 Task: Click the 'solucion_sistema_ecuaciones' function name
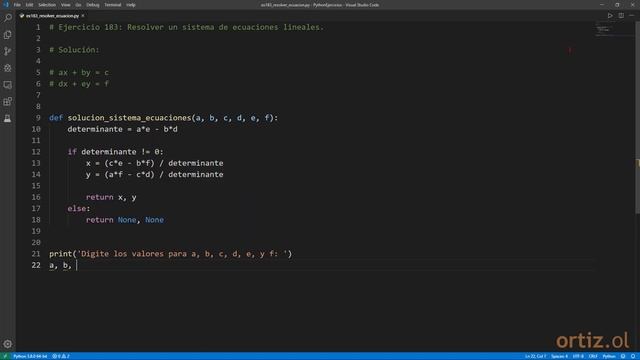tap(129, 118)
